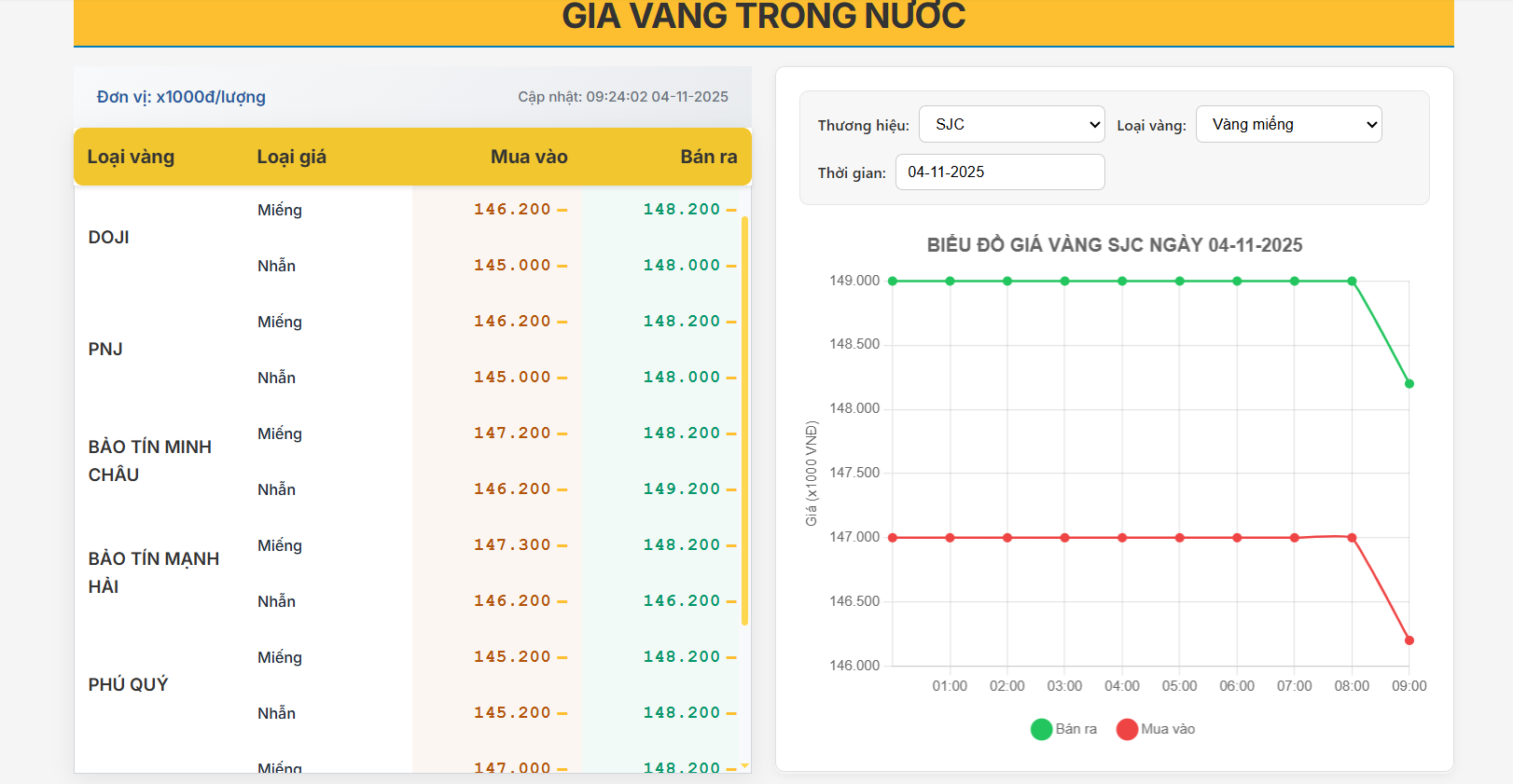Viewport: 1513px width, 784px height.
Task: Click Bảo Tín Minh Châu Nhẫn sell 149.200
Action: (x=682, y=488)
